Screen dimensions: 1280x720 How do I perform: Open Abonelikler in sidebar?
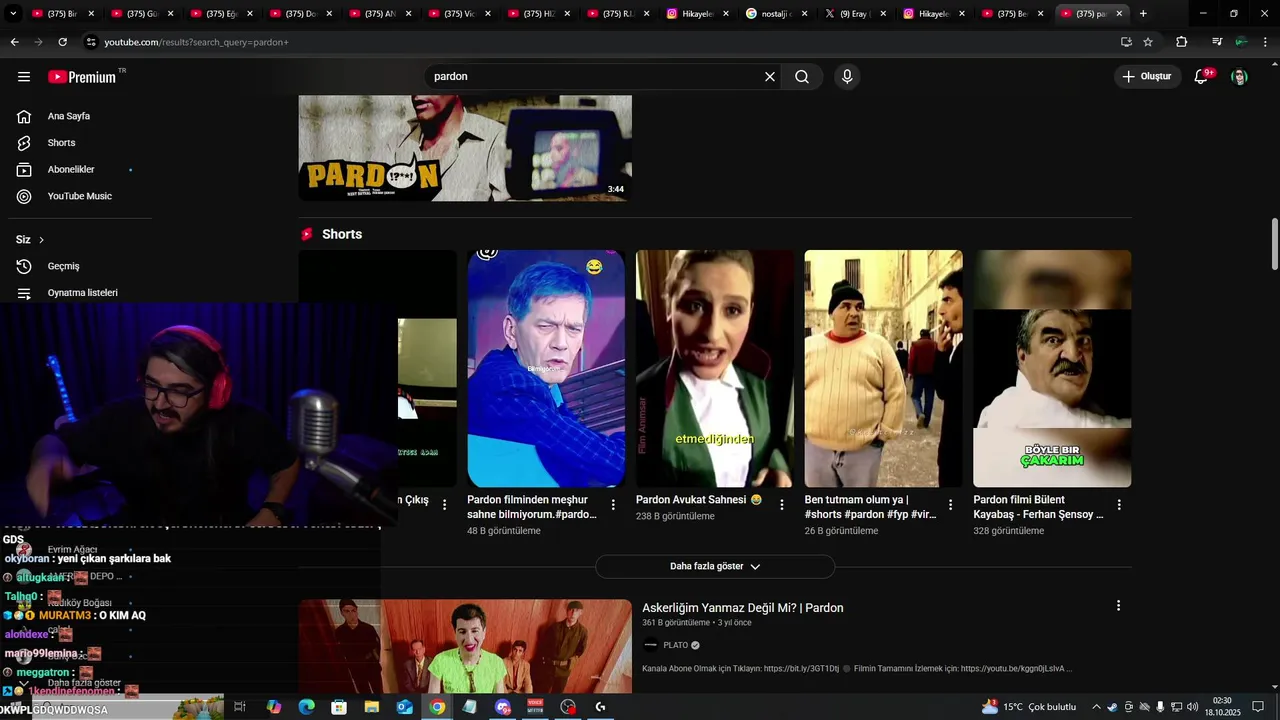[x=71, y=170]
